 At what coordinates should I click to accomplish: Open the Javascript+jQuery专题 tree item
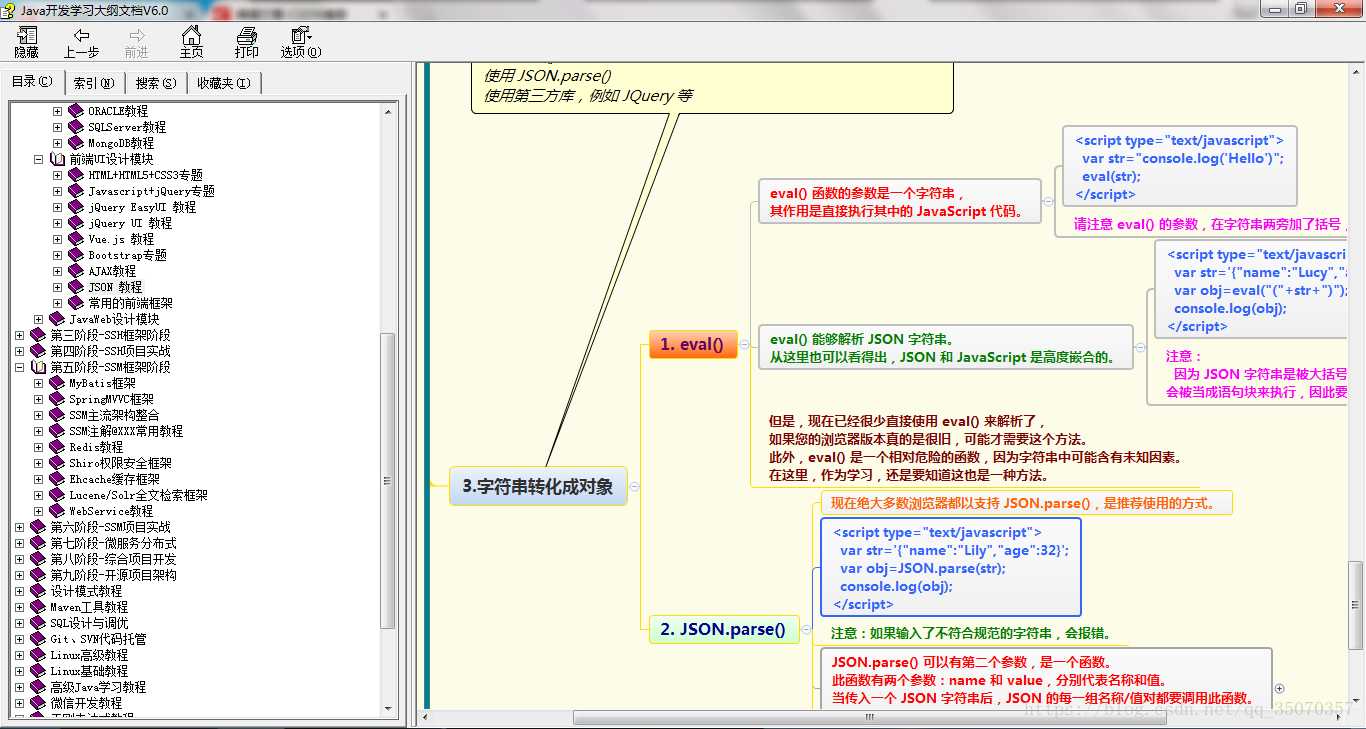click(x=151, y=191)
